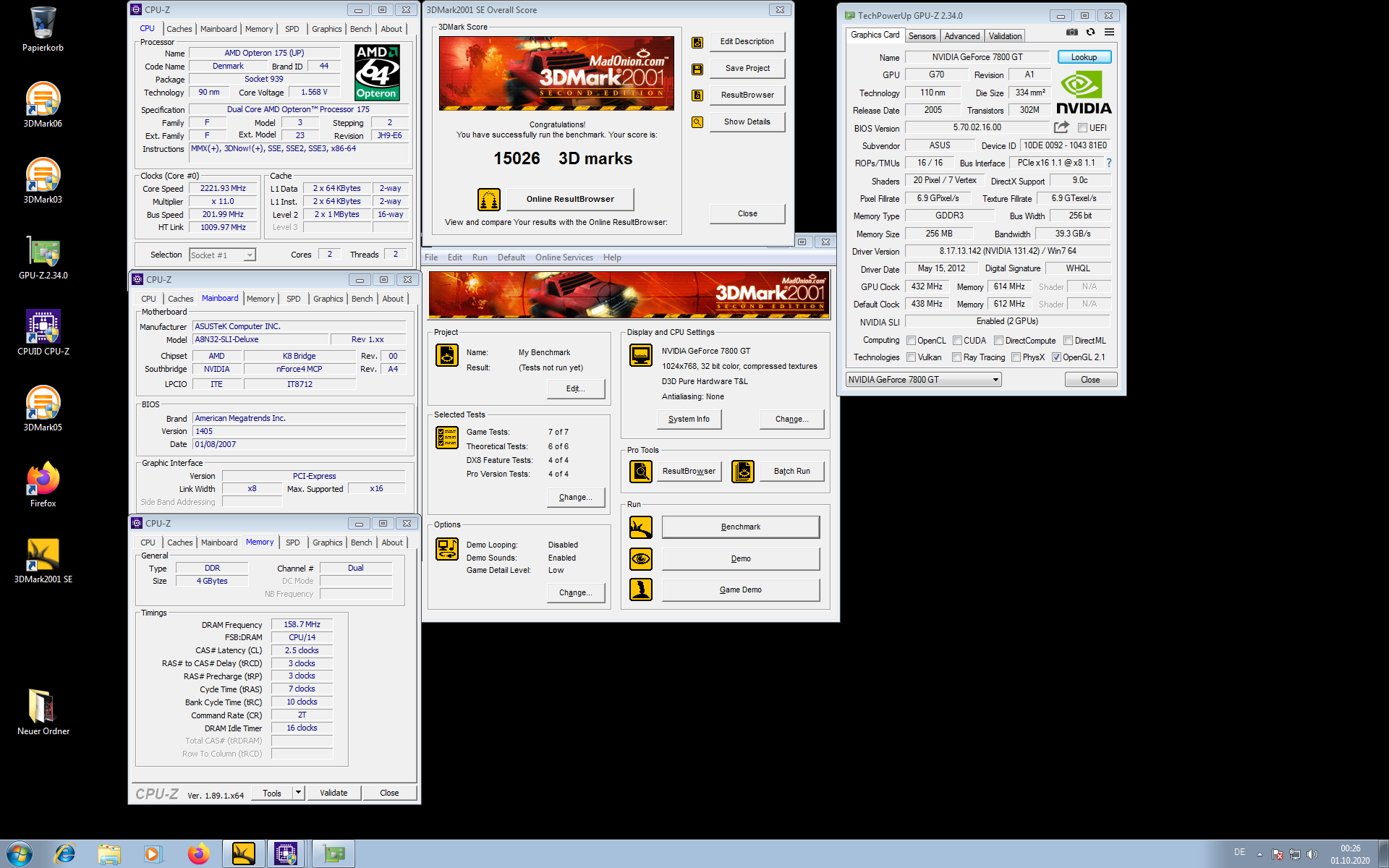
Task: Click the Show Details magnifier icon
Action: [x=697, y=122]
